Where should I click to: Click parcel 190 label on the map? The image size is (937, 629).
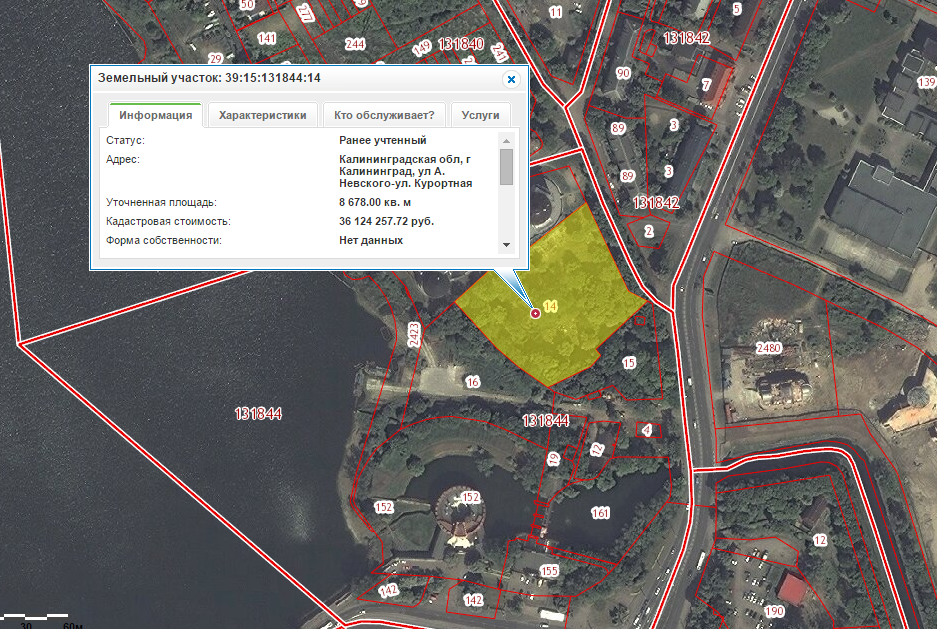[x=774, y=611]
